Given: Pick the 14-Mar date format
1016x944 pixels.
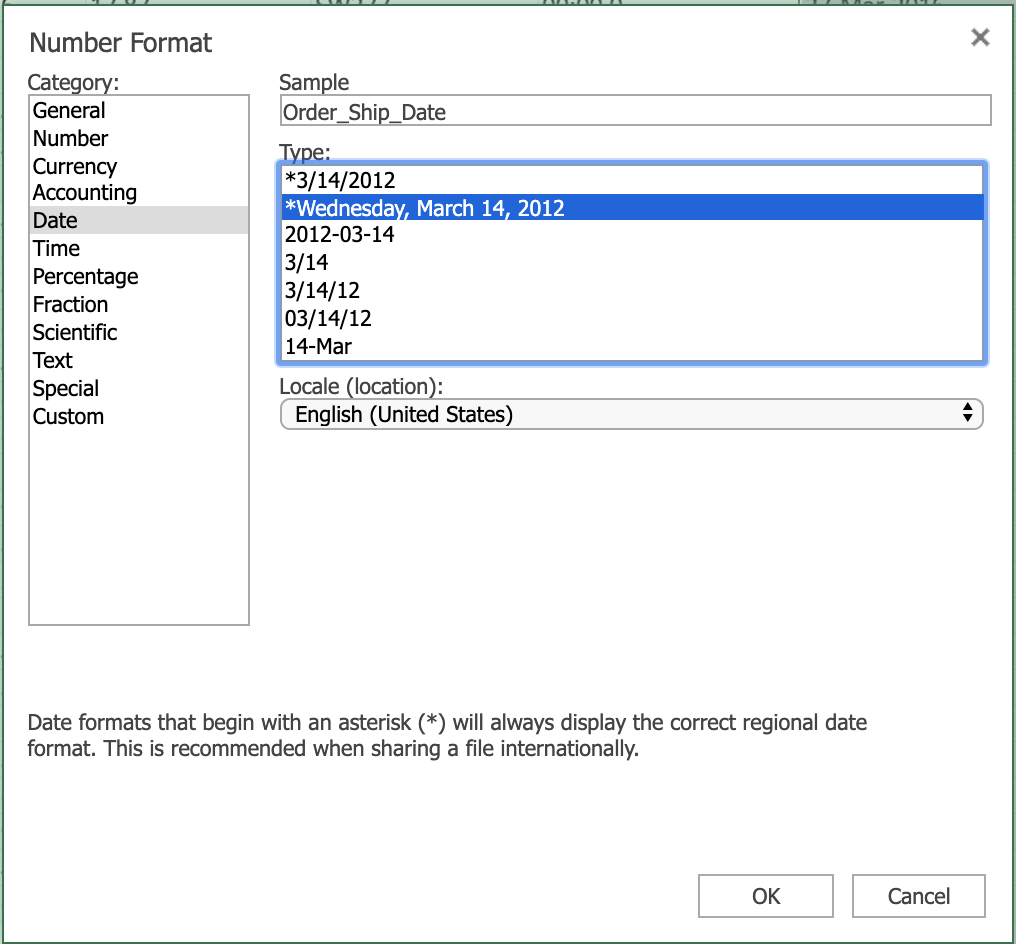Looking at the screenshot, I should click(x=318, y=347).
